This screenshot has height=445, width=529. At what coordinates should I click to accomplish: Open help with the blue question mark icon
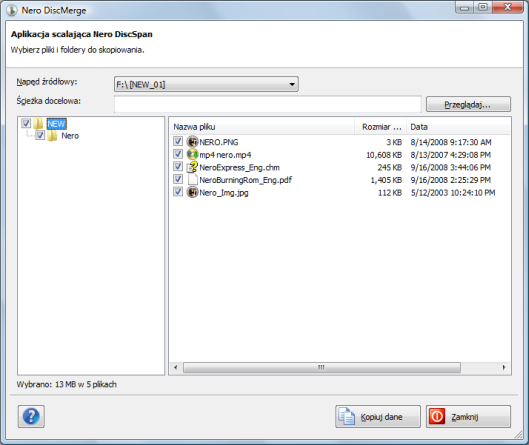31,416
